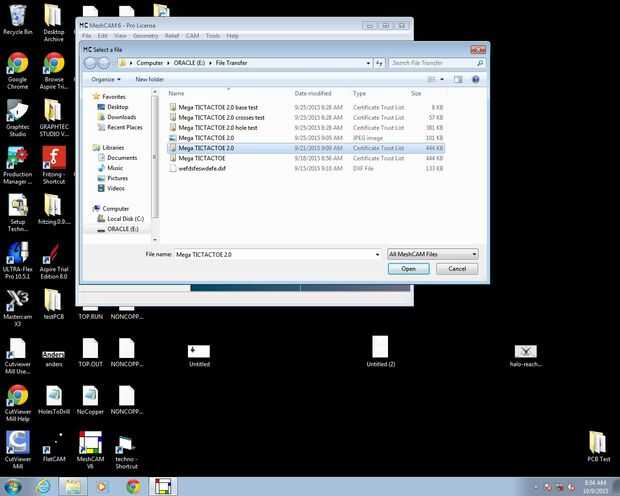The image size is (620, 496).
Task: Select the Desktop Archive folder icon
Action: tap(54, 23)
